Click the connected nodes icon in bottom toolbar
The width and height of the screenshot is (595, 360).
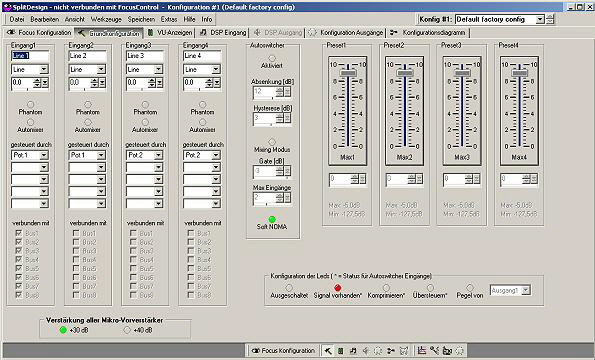click(x=434, y=351)
